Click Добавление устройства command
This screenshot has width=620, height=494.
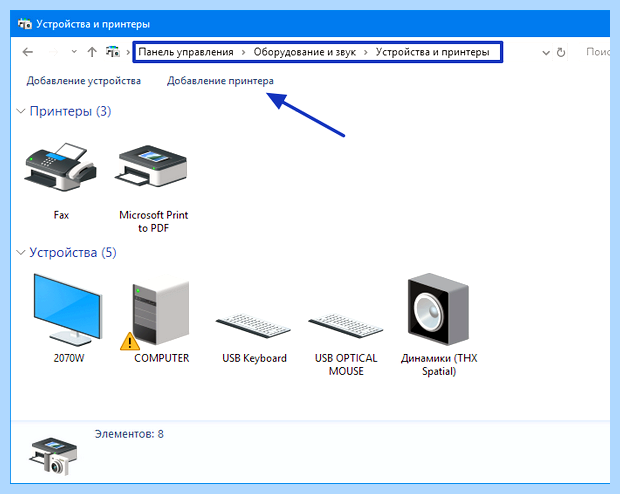point(83,81)
